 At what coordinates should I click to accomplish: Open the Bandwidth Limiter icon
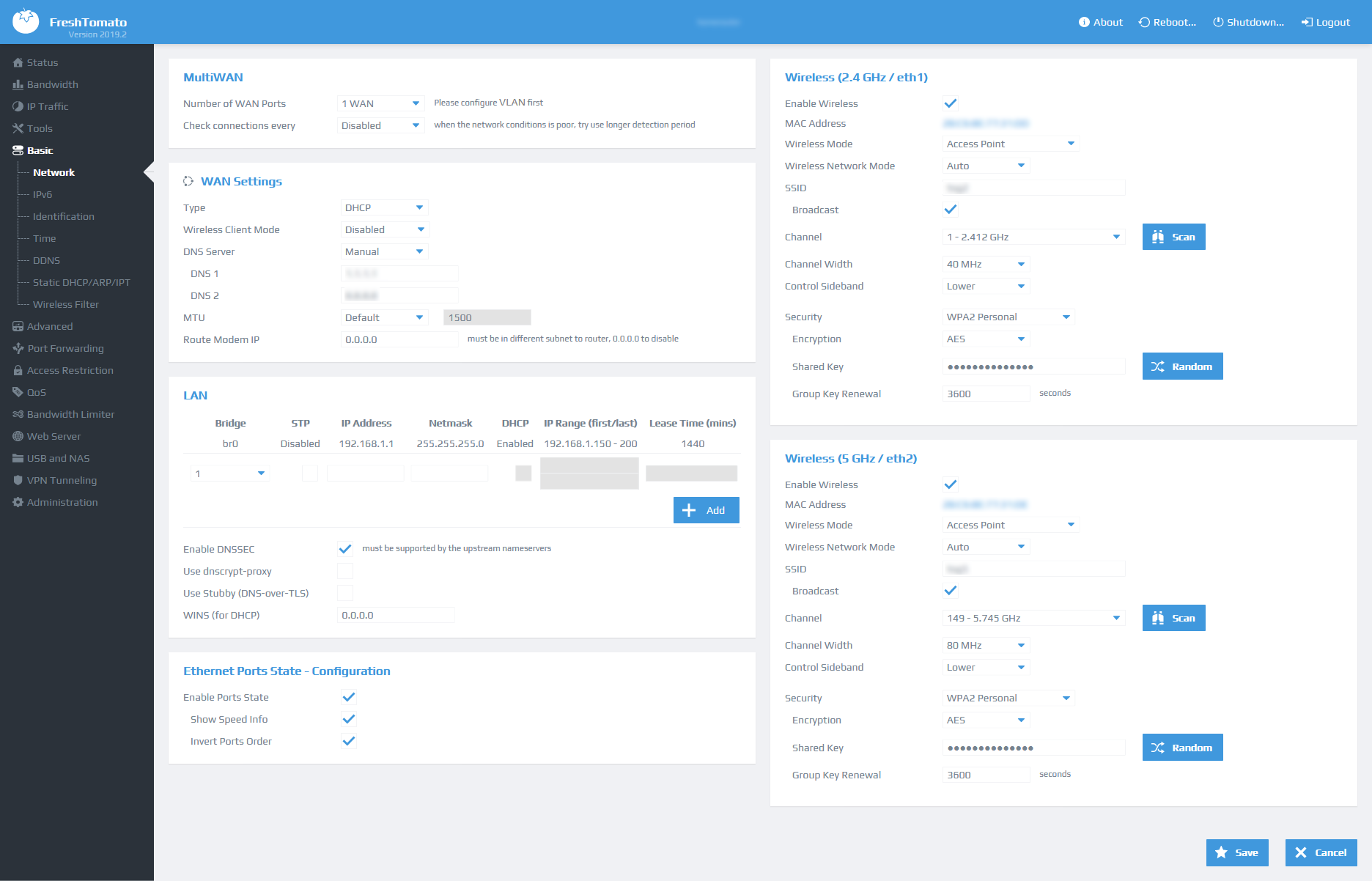[x=18, y=414]
